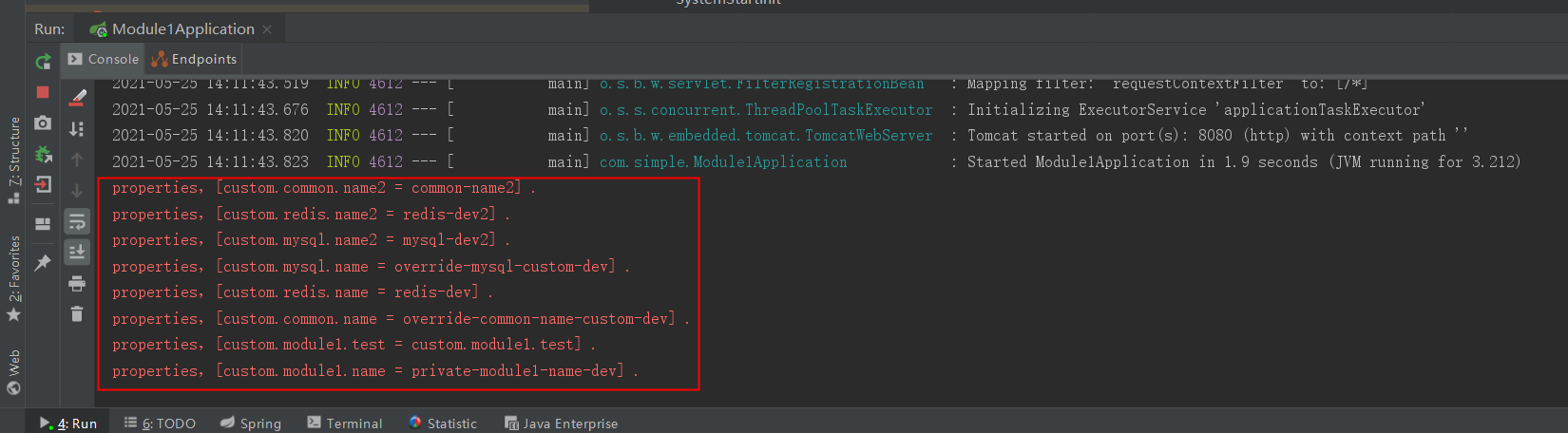Viewport: 1568px width, 433px height.
Task: Open the FilterRegistrationBean logger link
Action: click(761, 85)
